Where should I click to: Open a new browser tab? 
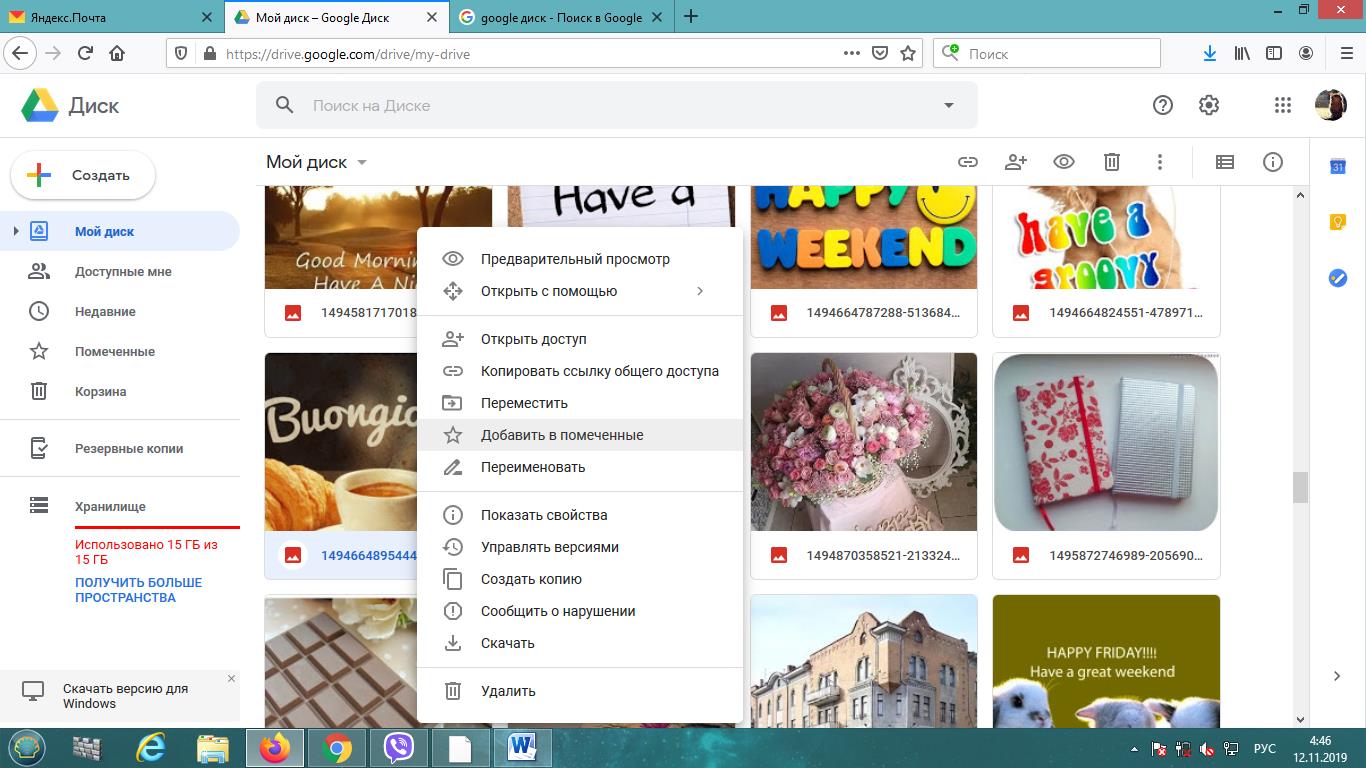pos(691,17)
